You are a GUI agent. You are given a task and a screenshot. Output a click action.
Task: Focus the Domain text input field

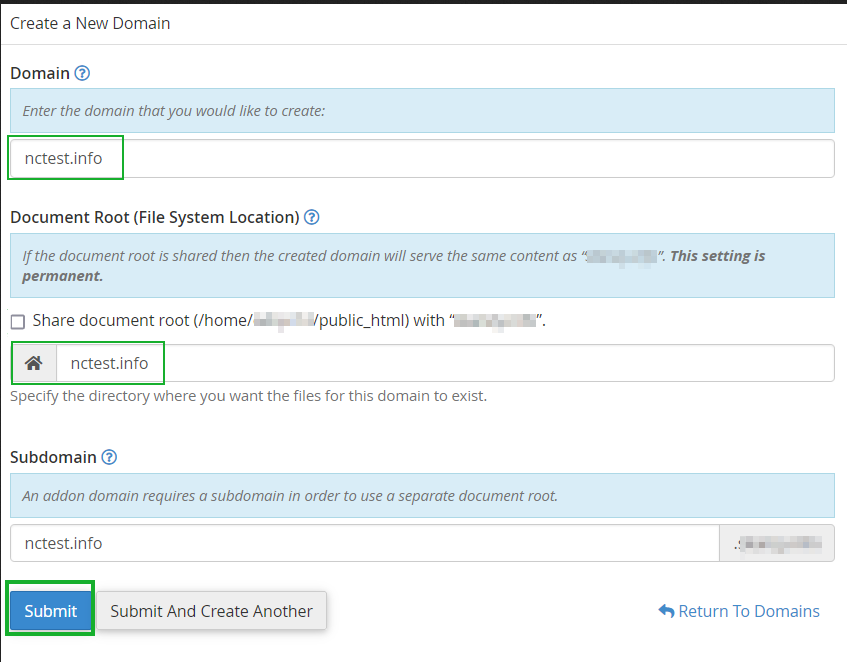422,158
